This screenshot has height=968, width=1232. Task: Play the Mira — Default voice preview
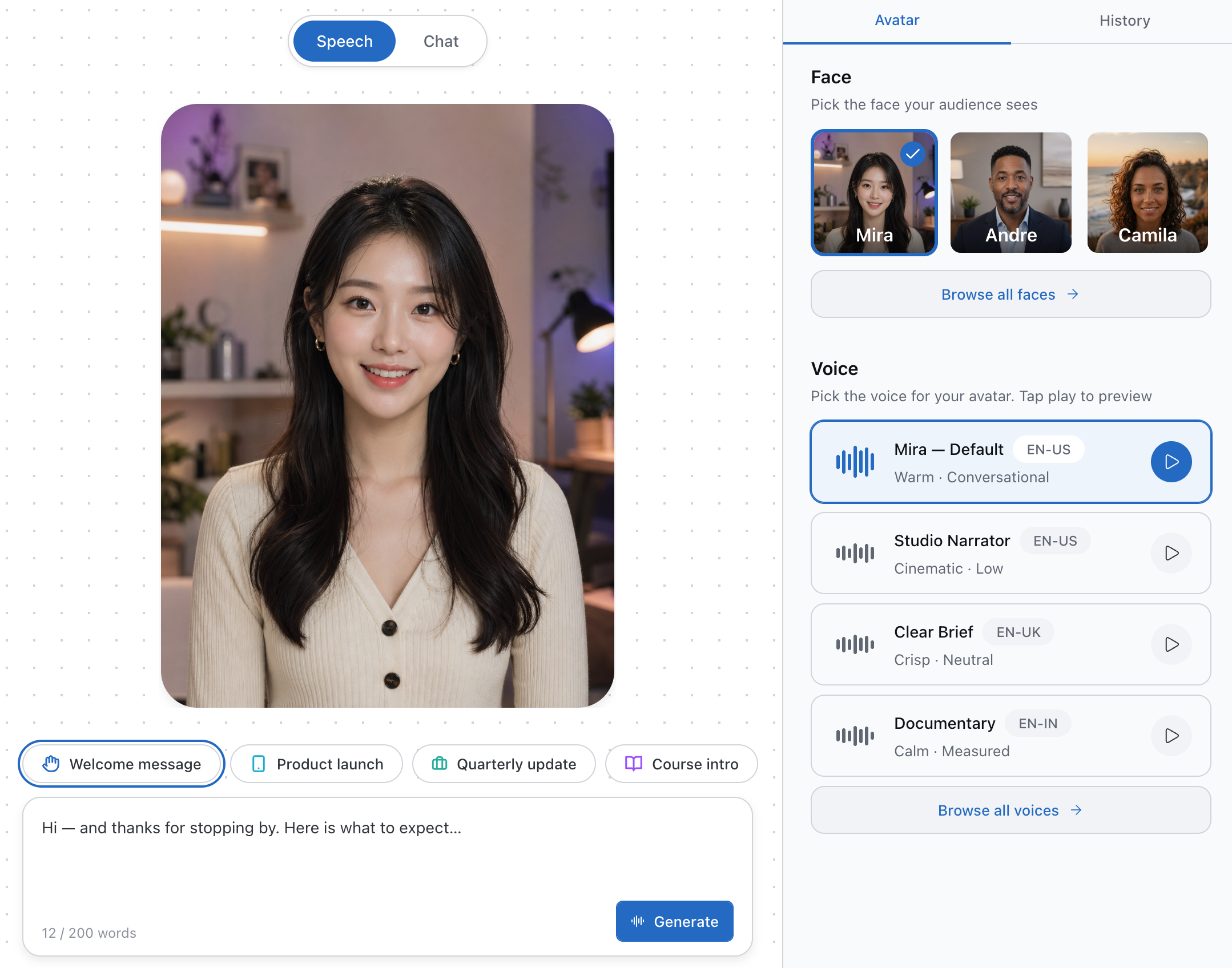tap(1171, 462)
